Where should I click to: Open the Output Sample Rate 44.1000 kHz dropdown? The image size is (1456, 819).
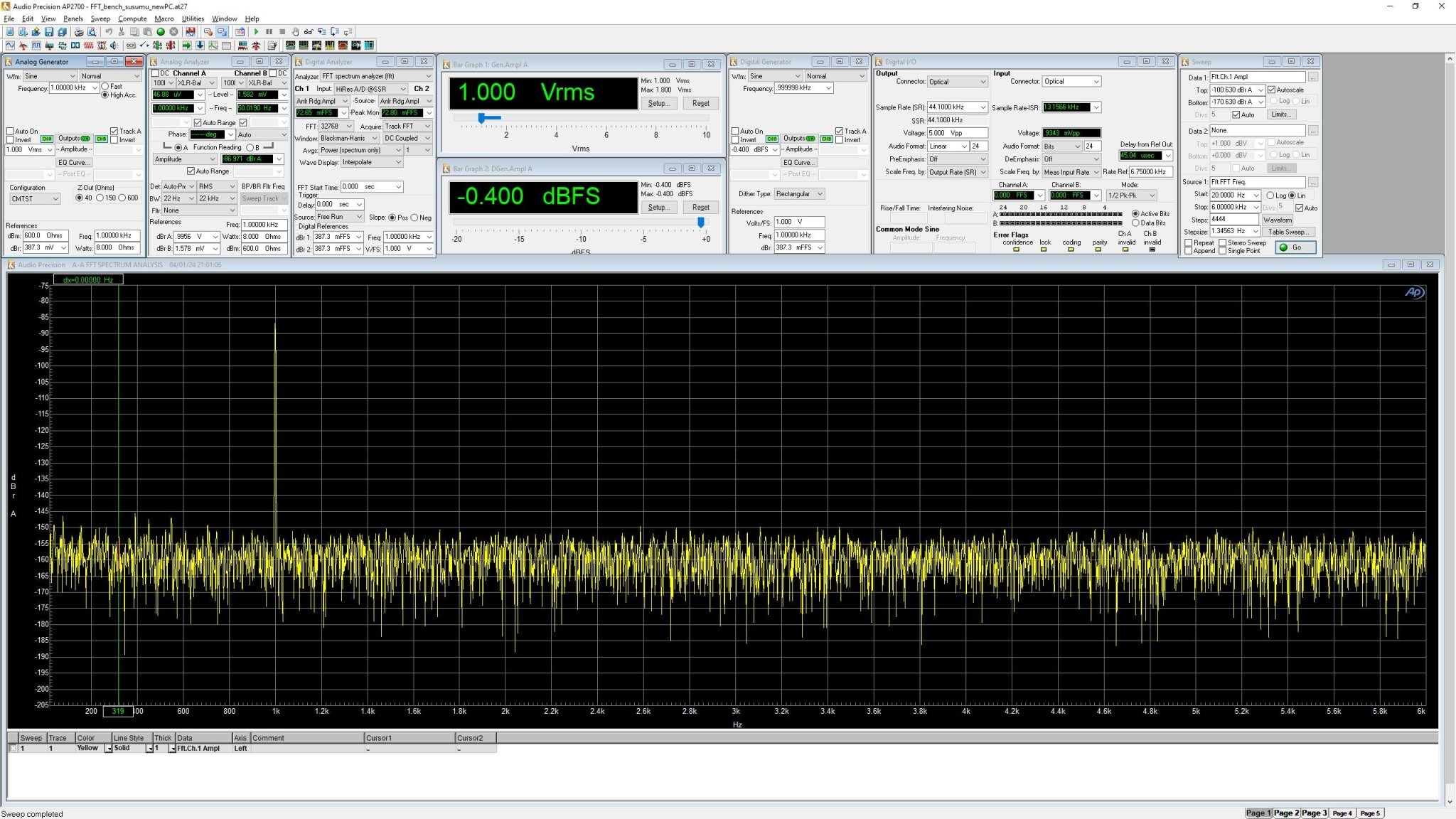[x=958, y=107]
